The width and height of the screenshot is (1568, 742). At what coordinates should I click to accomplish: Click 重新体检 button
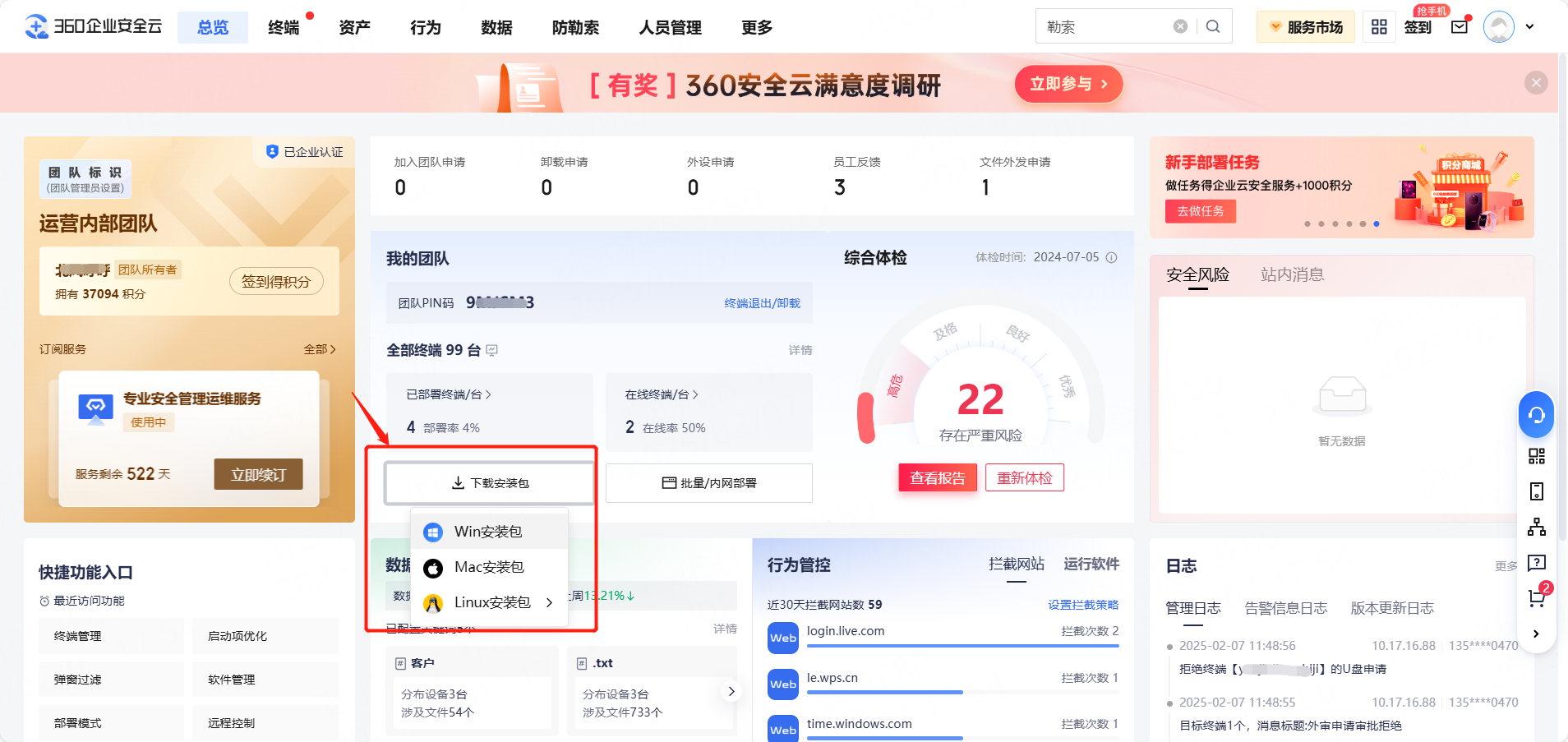coord(1025,478)
